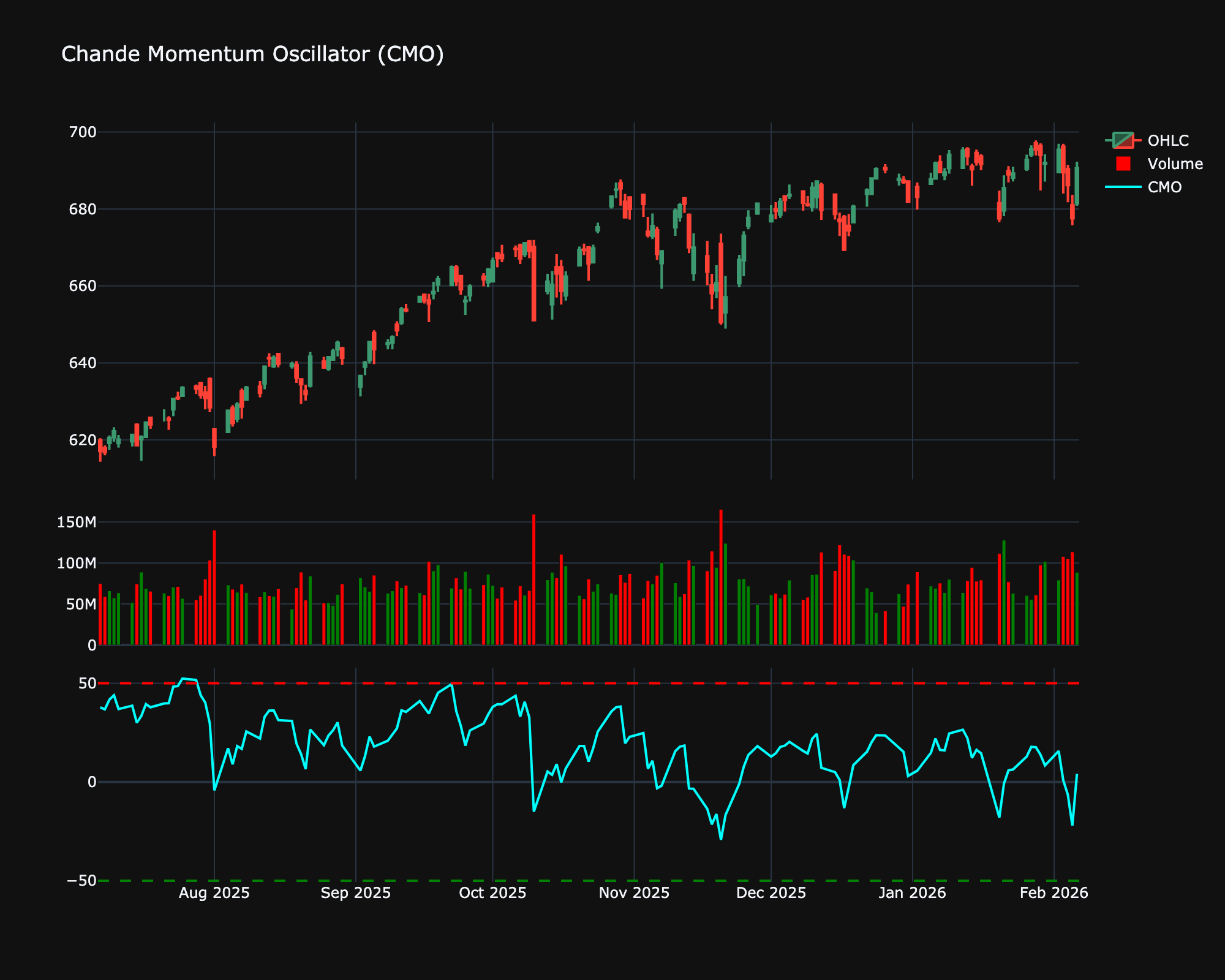This screenshot has height=980, width=1225.
Task: Click the Feb 2026 x-axis label
Action: point(1053,893)
